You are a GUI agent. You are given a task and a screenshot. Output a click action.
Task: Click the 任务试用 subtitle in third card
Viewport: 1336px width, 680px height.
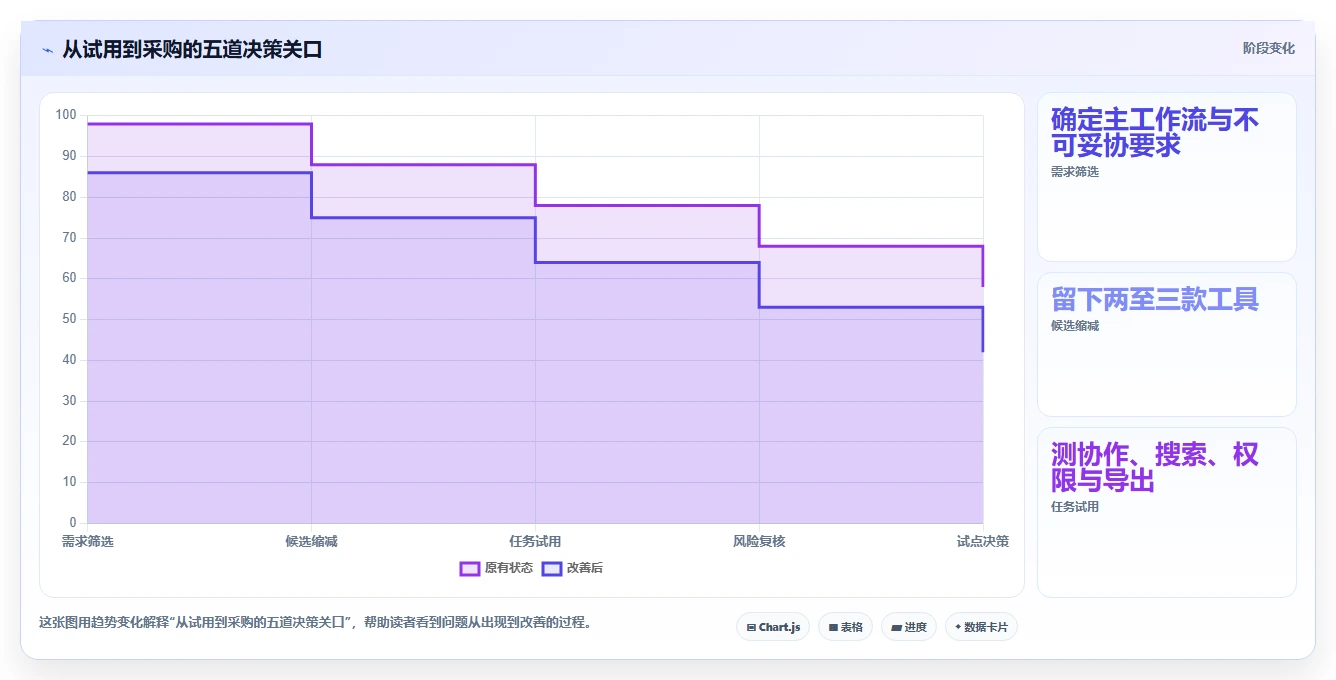pos(1075,507)
